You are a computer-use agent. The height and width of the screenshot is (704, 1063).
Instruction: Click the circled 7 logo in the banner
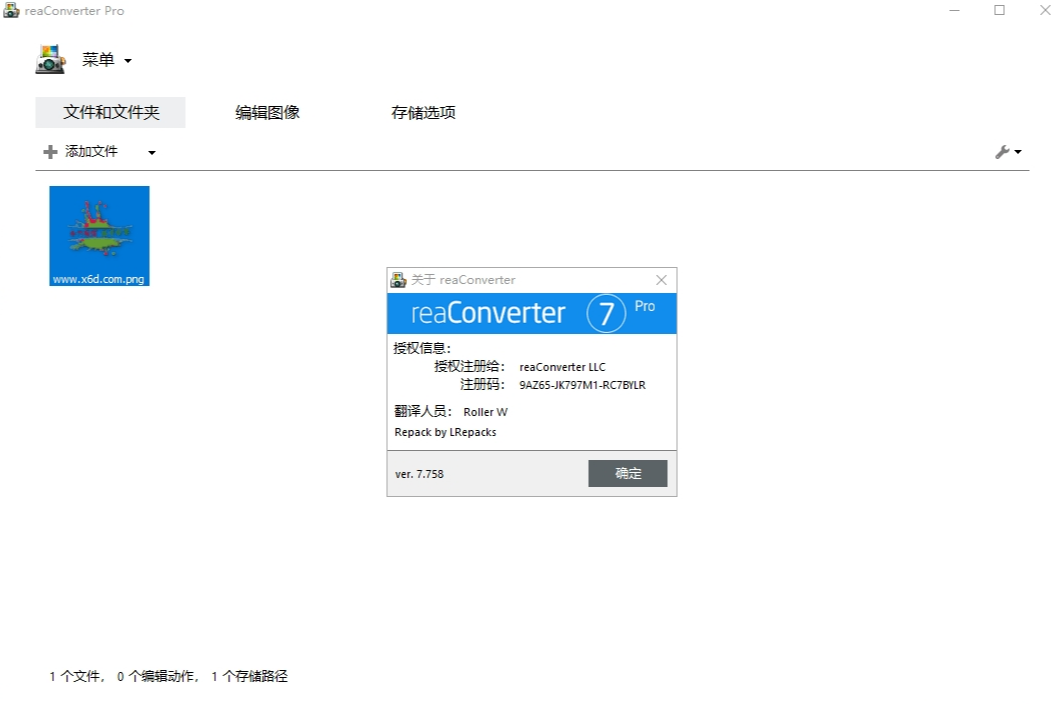[606, 313]
